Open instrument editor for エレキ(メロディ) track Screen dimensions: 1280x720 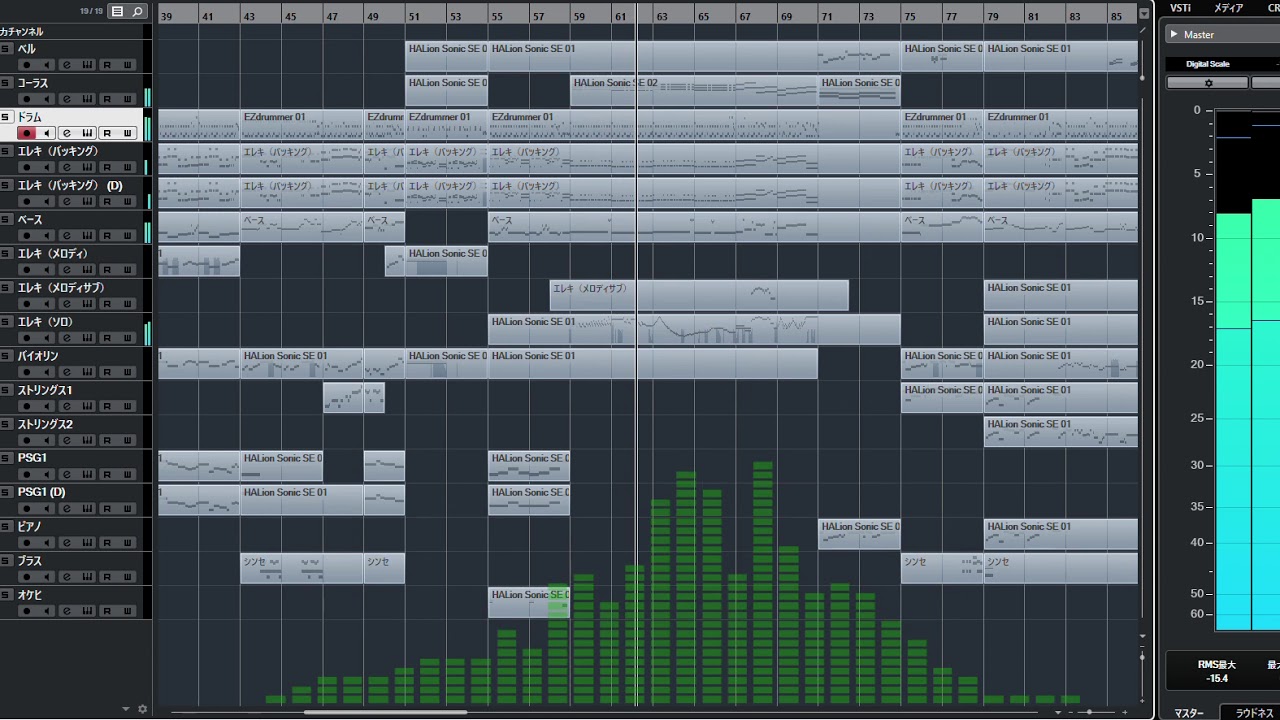[88, 269]
